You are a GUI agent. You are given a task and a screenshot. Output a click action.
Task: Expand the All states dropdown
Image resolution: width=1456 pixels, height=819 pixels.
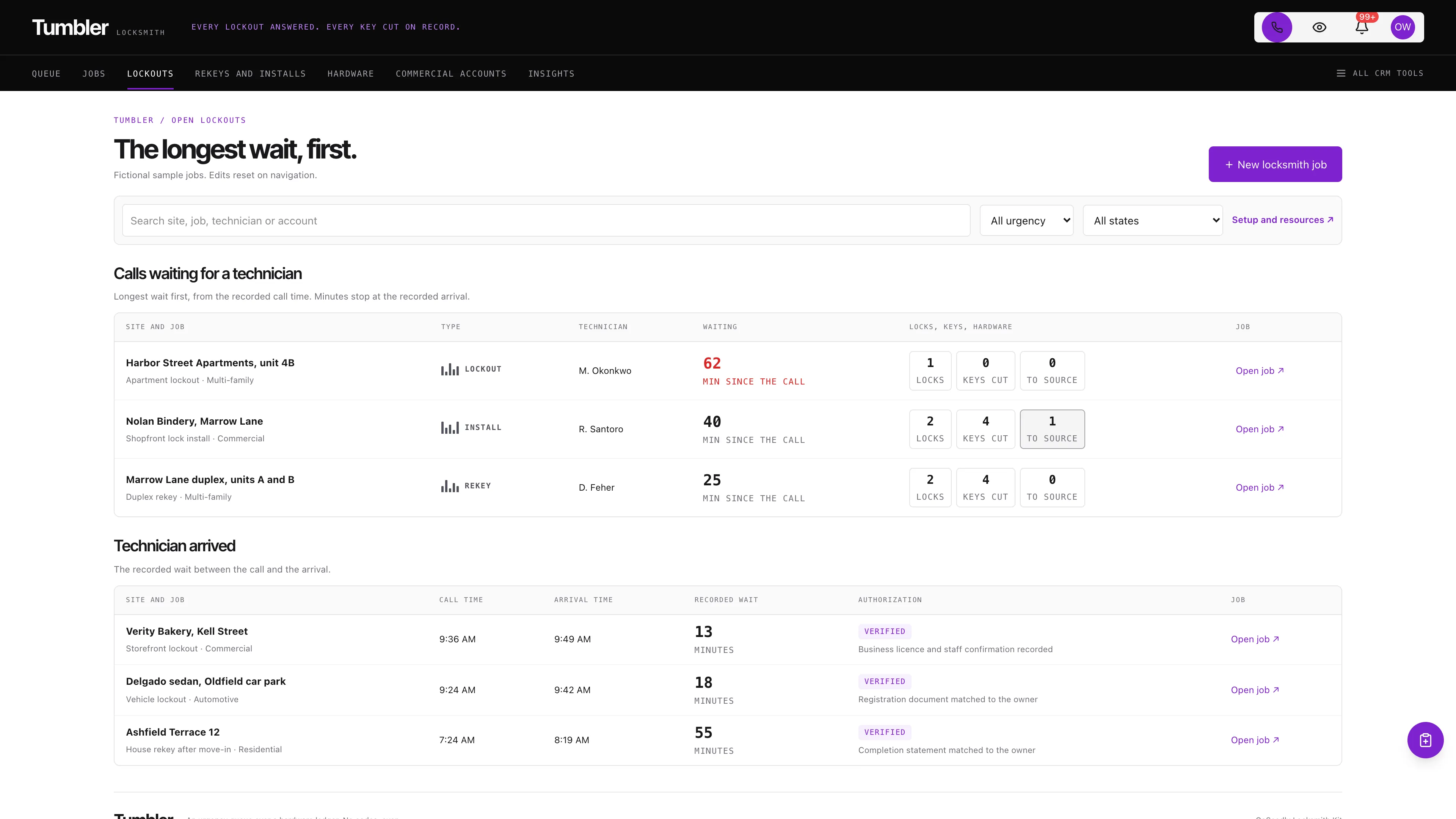point(1153,220)
